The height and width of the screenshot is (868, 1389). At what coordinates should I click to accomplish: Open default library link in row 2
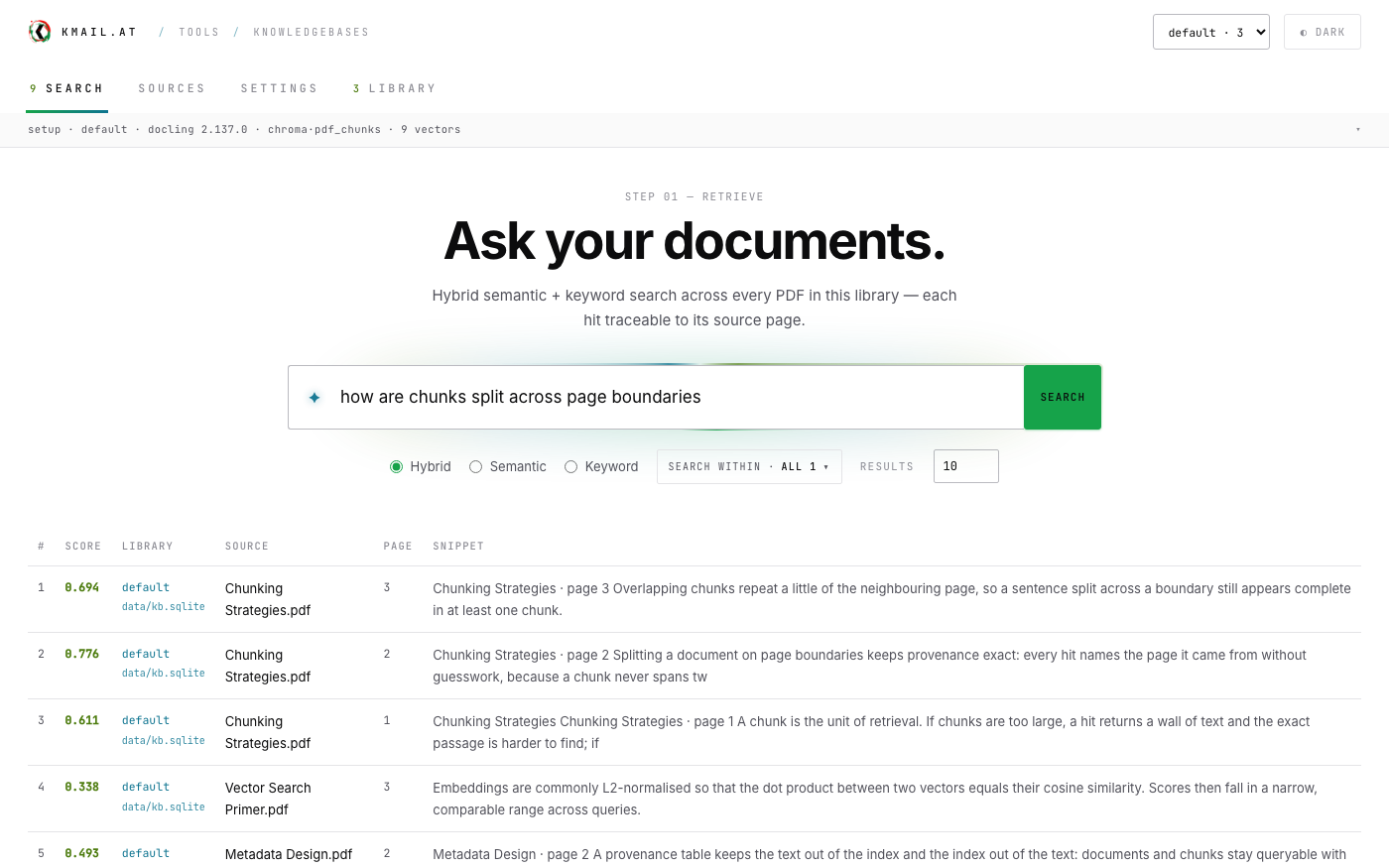pyautogui.click(x=146, y=654)
